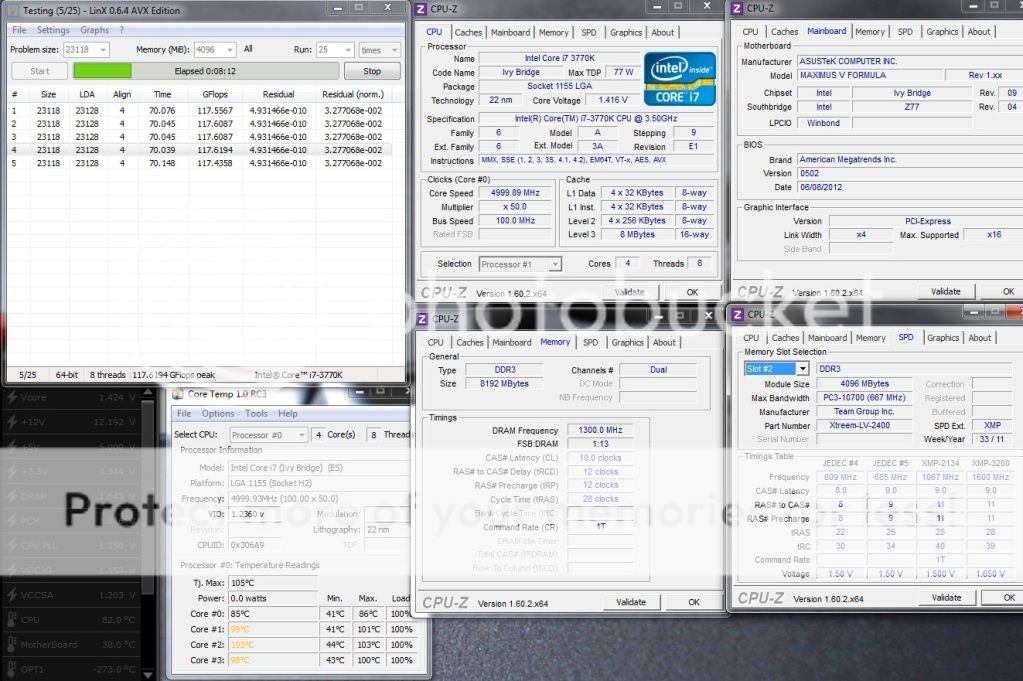Screen dimensions: 1023x681
Task: Click the lightning icon beside Vcore
Action: point(10,397)
